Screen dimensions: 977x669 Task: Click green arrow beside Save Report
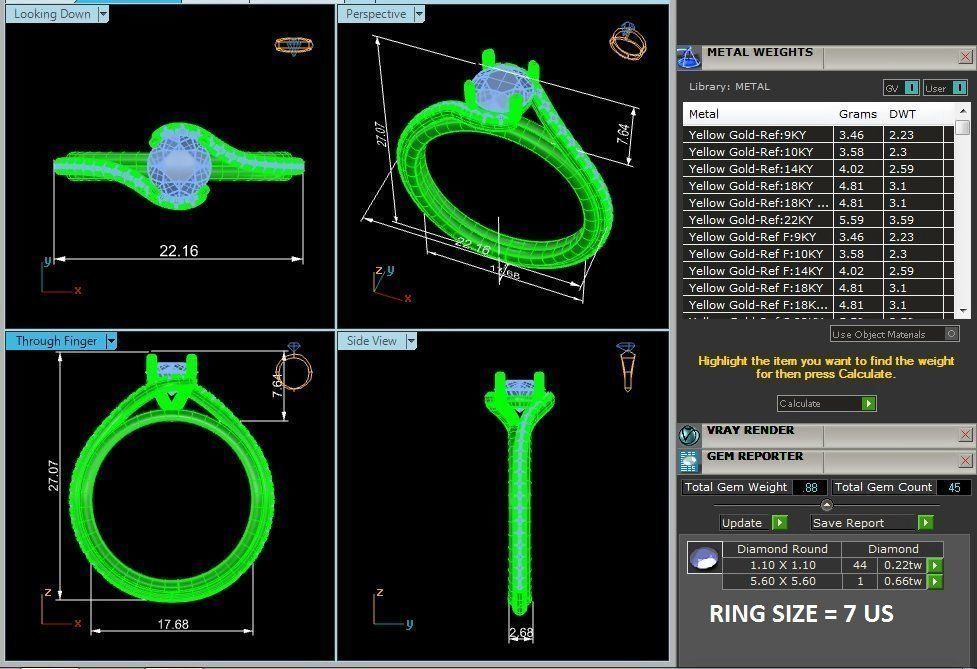pos(925,523)
